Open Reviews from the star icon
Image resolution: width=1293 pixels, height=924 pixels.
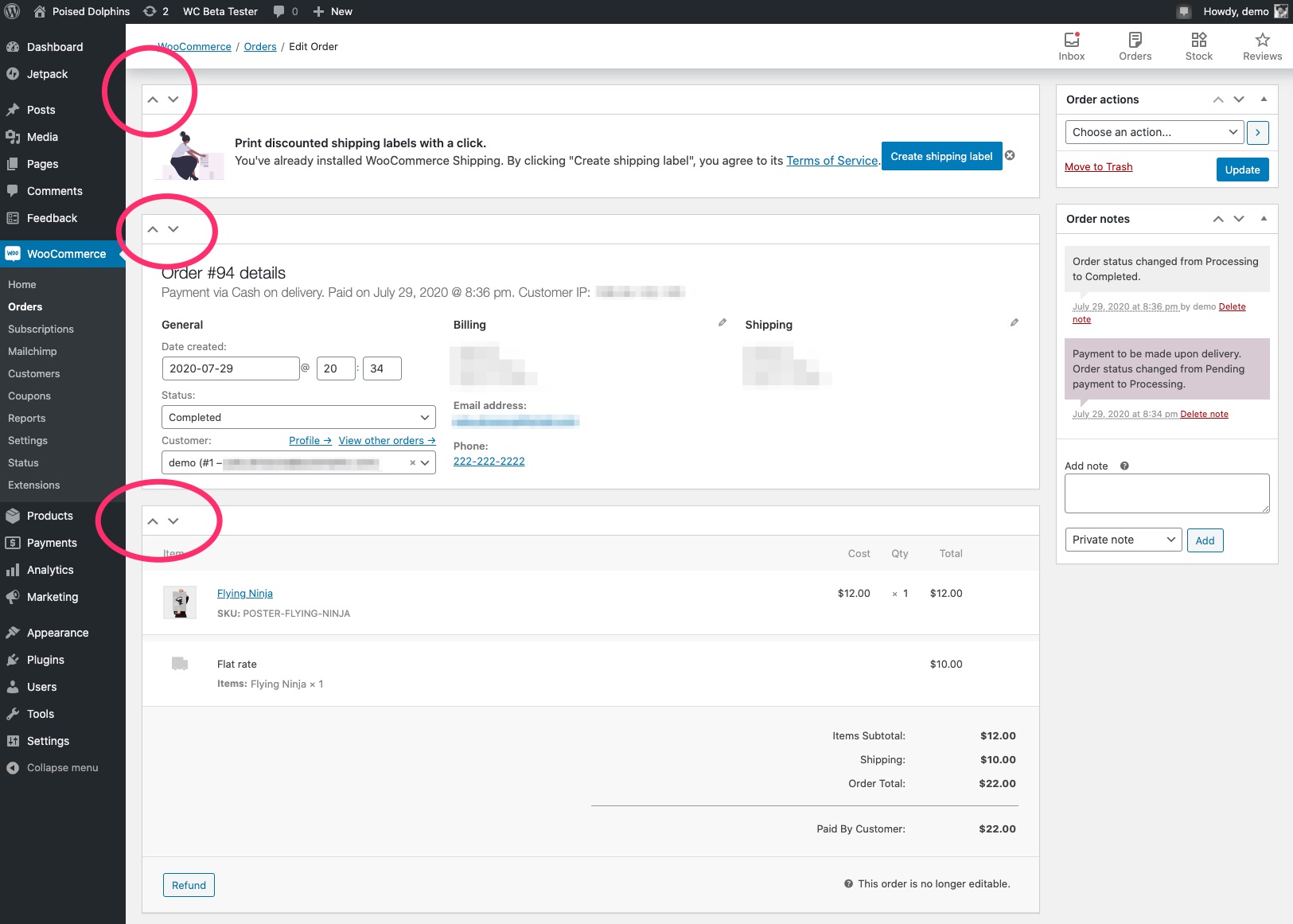1261,45
